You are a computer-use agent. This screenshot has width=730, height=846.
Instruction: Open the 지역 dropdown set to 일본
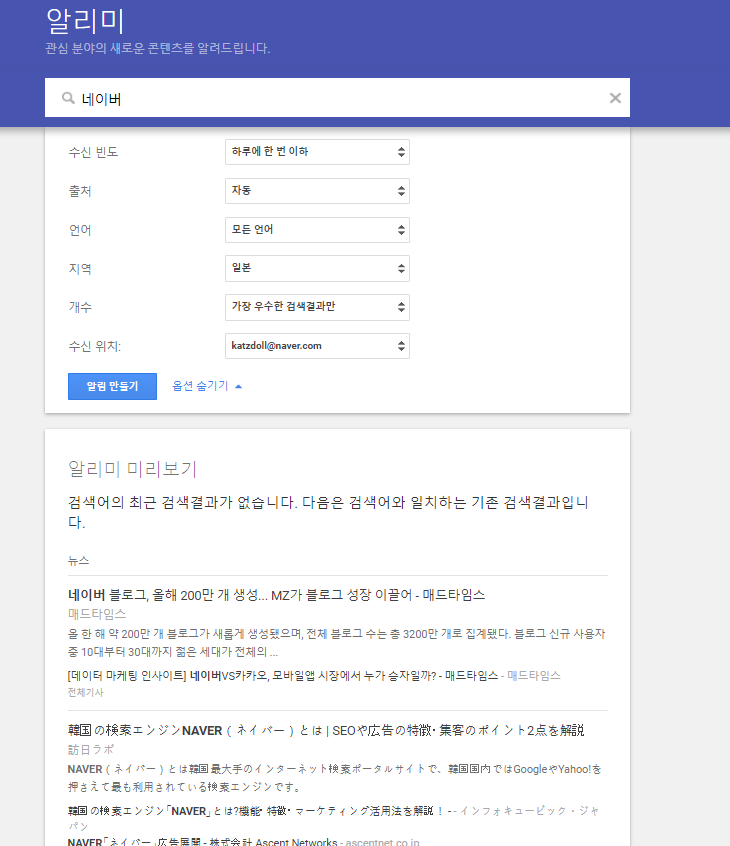point(317,268)
